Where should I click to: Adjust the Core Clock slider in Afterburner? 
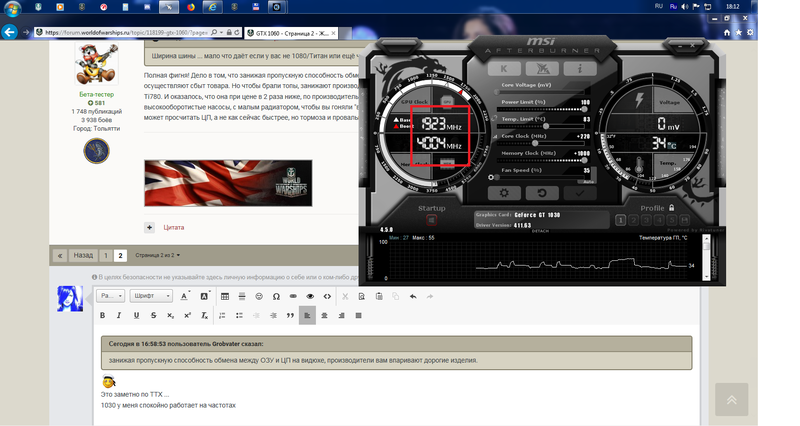coord(536,144)
